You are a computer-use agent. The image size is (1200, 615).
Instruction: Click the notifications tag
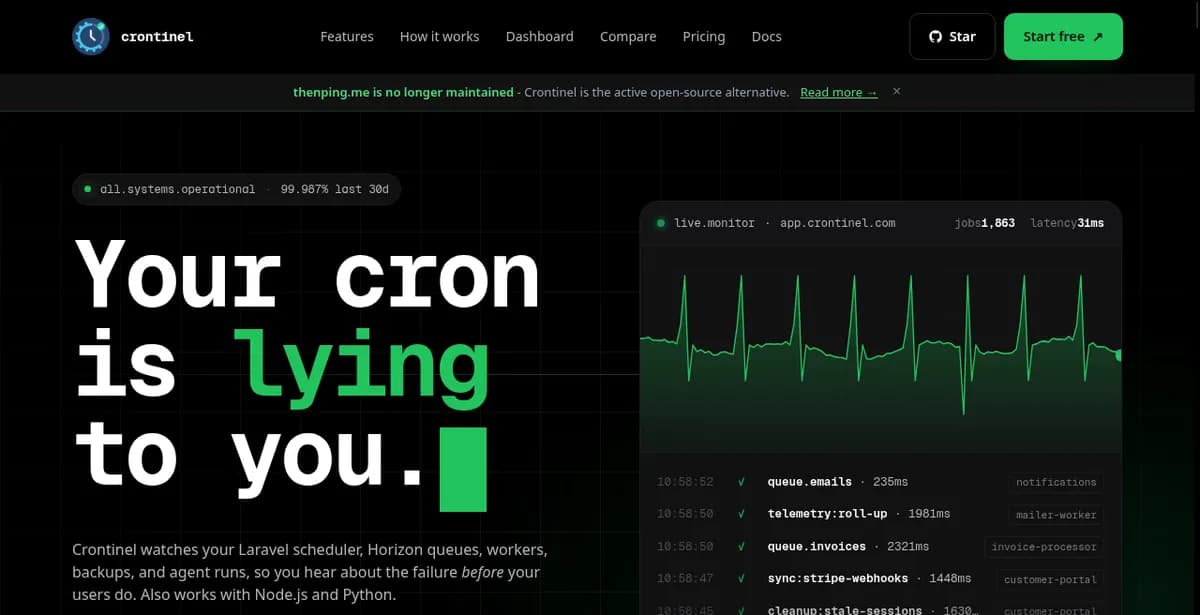tap(1056, 482)
